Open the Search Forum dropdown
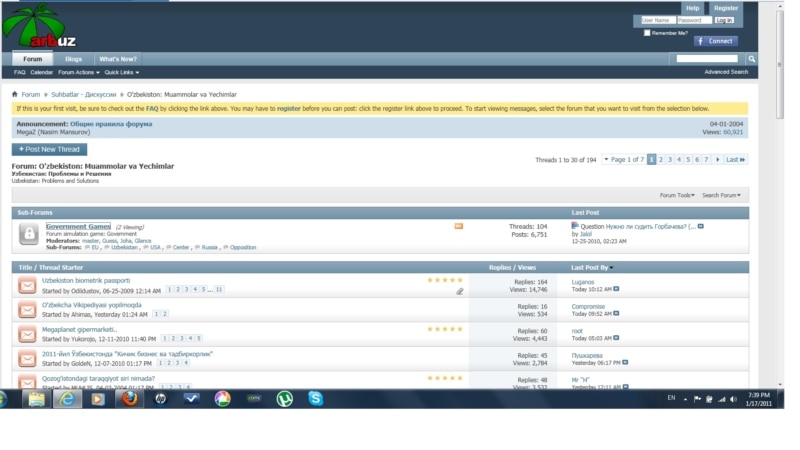This screenshot has width=800, height=450. coord(722,195)
